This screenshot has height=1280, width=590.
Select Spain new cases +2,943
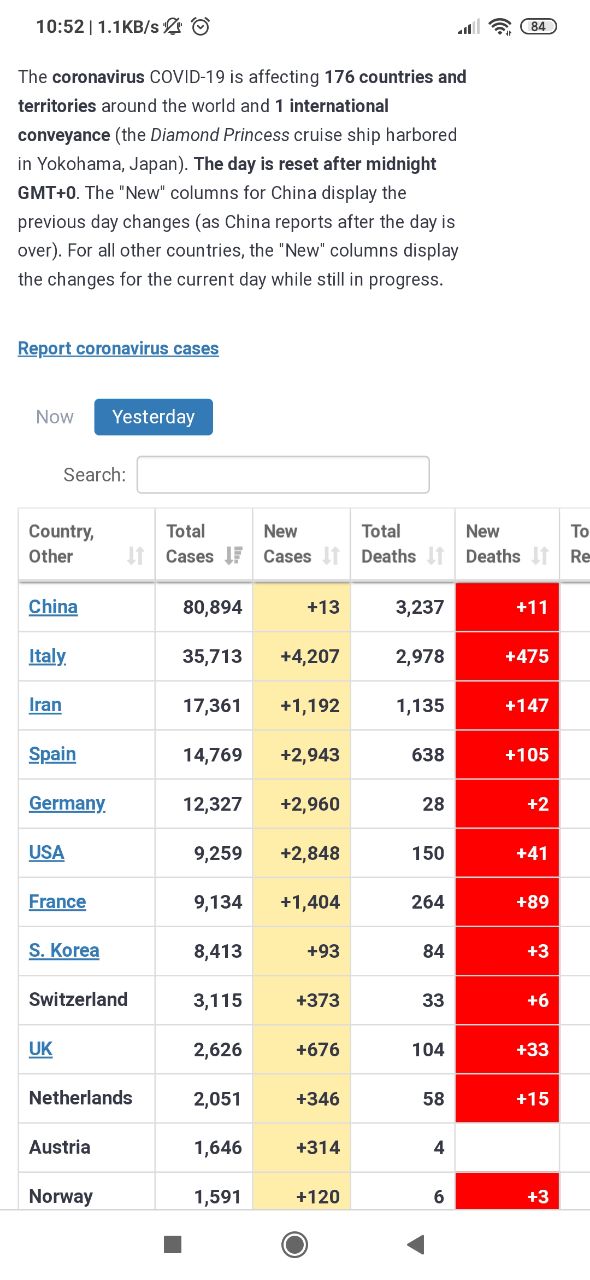click(x=309, y=754)
